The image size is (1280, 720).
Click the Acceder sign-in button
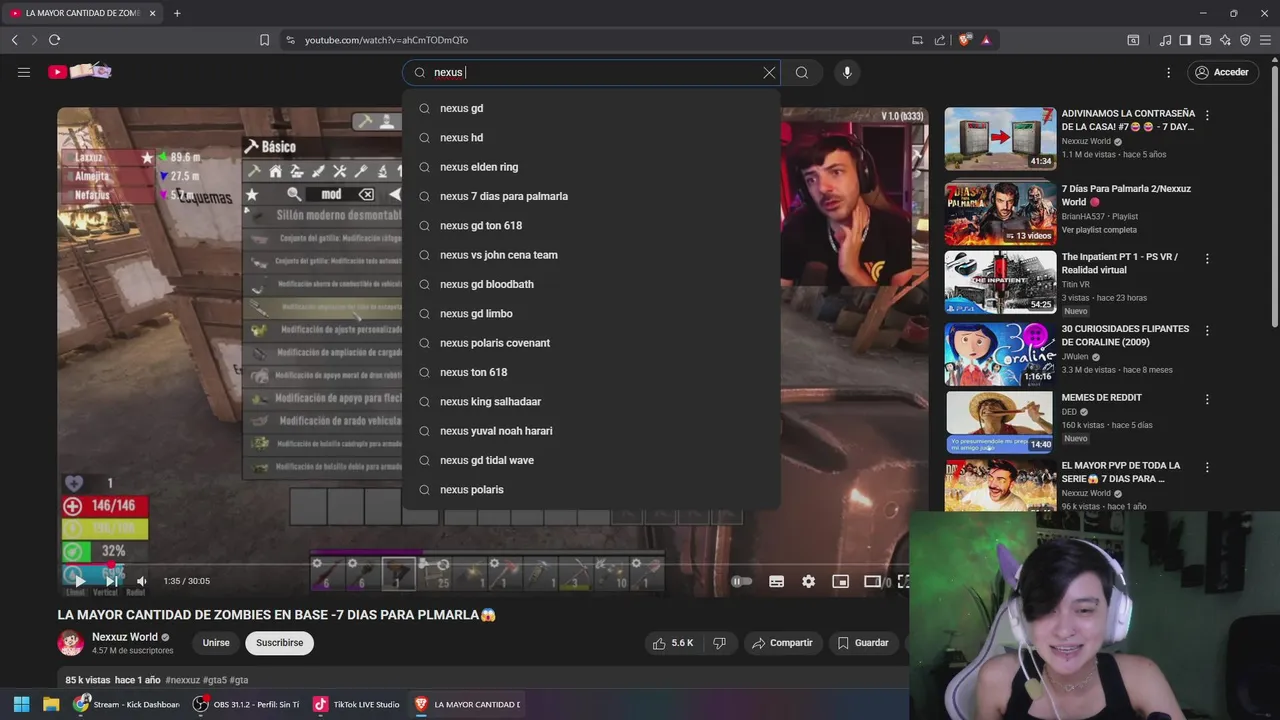[1222, 72]
